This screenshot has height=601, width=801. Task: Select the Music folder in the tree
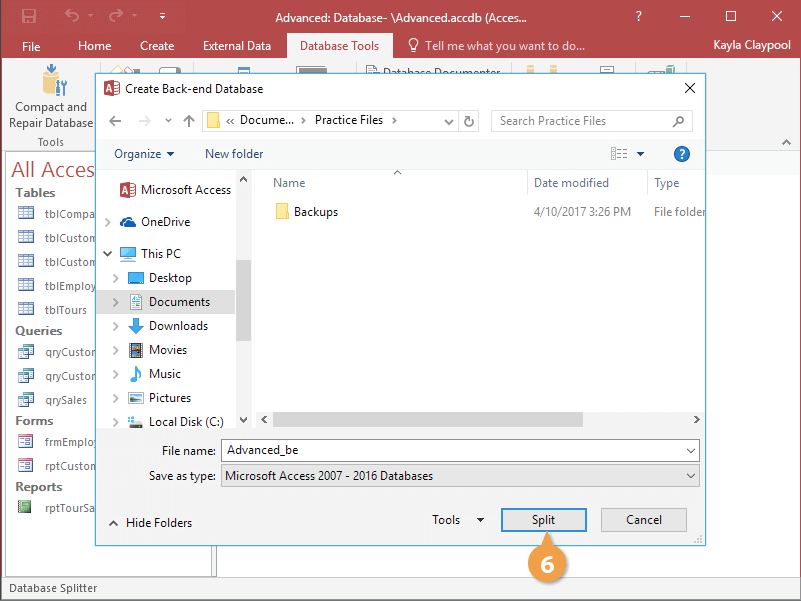(155, 374)
